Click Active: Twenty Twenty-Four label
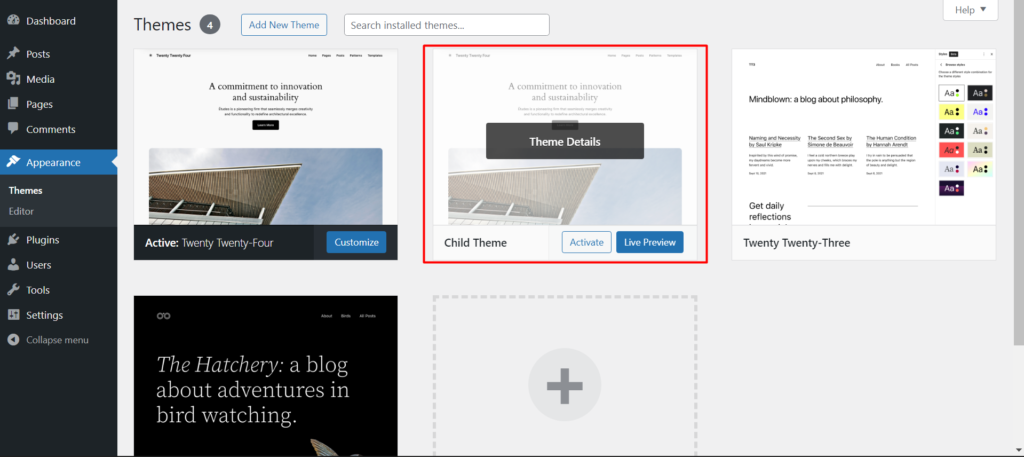1024x457 pixels. tap(209, 243)
